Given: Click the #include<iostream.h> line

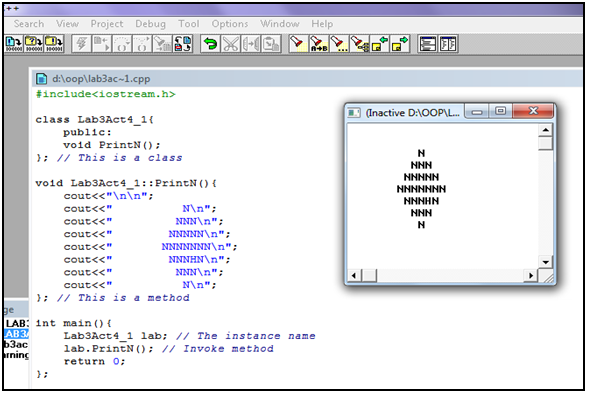Looking at the screenshot, I should pos(105,94).
